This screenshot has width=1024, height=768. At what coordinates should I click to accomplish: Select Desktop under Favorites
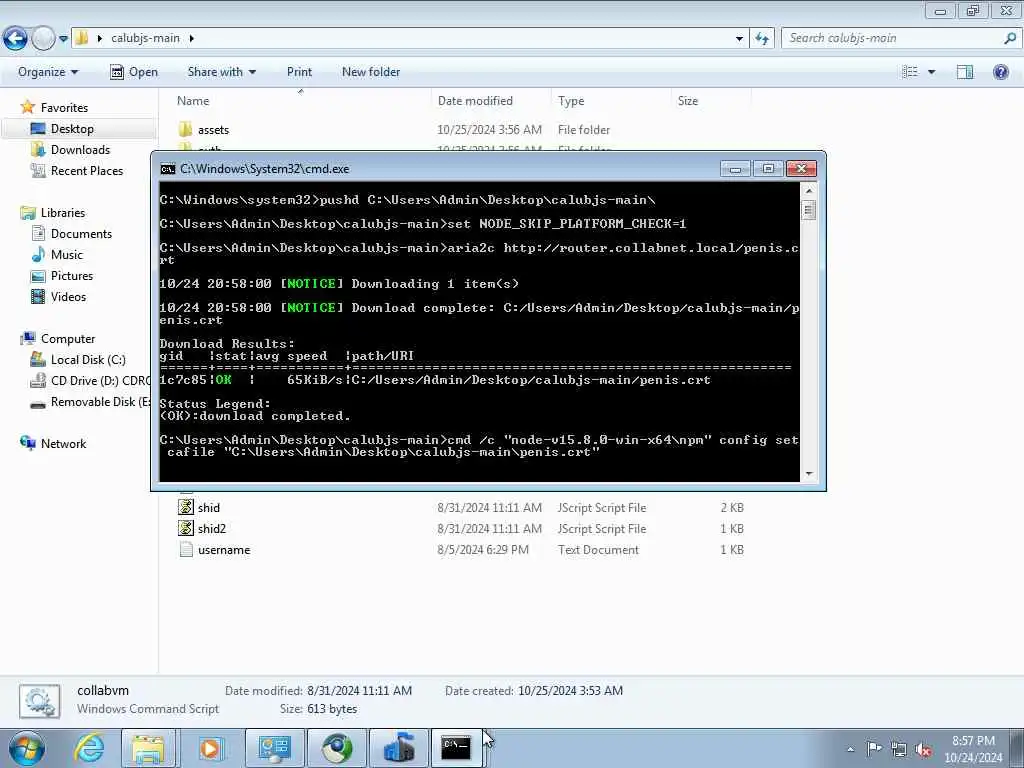click(x=72, y=129)
